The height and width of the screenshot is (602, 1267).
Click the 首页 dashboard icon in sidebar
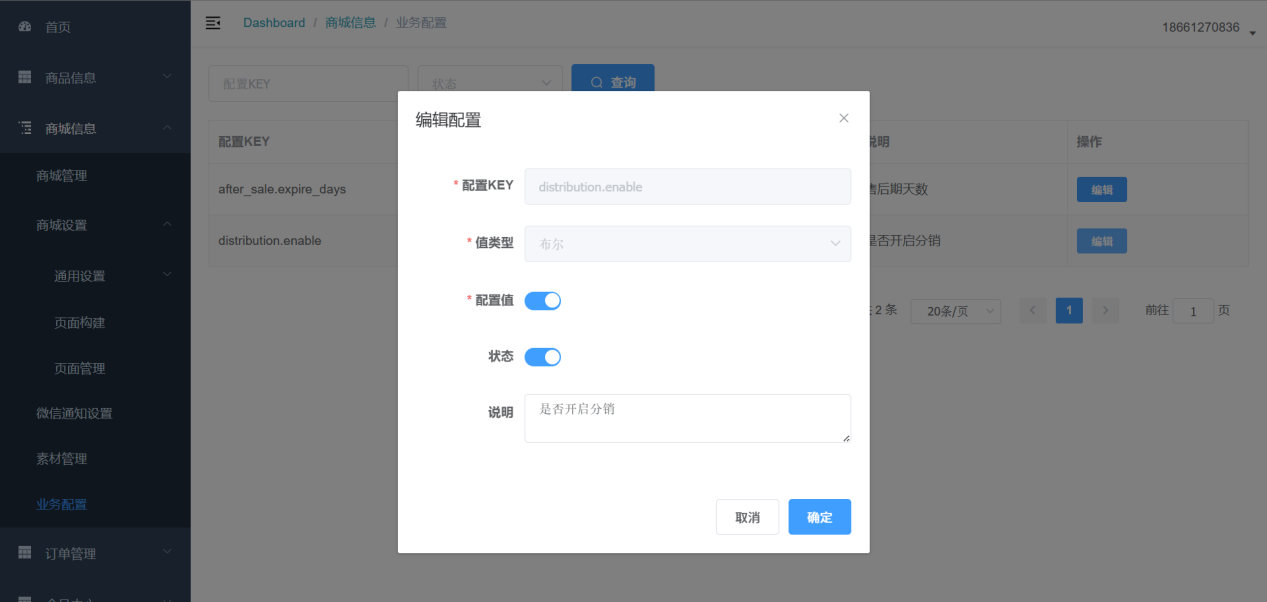coord(25,27)
